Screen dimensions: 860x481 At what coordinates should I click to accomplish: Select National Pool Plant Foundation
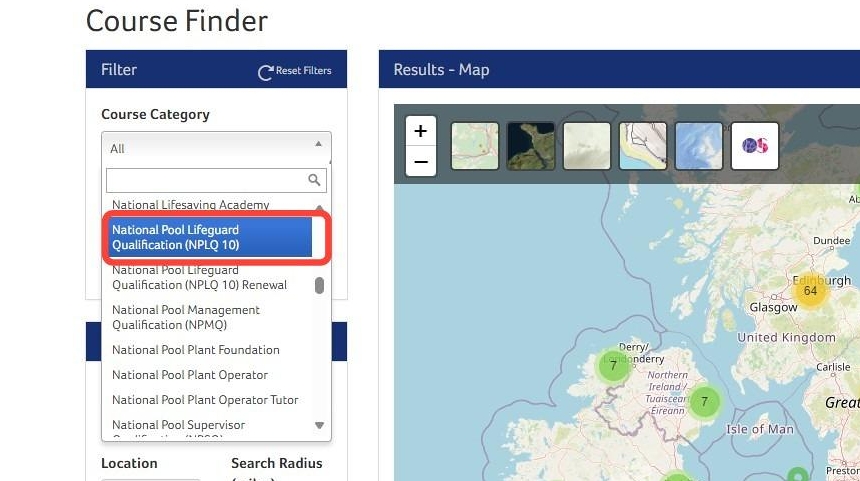(x=196, y=350)
